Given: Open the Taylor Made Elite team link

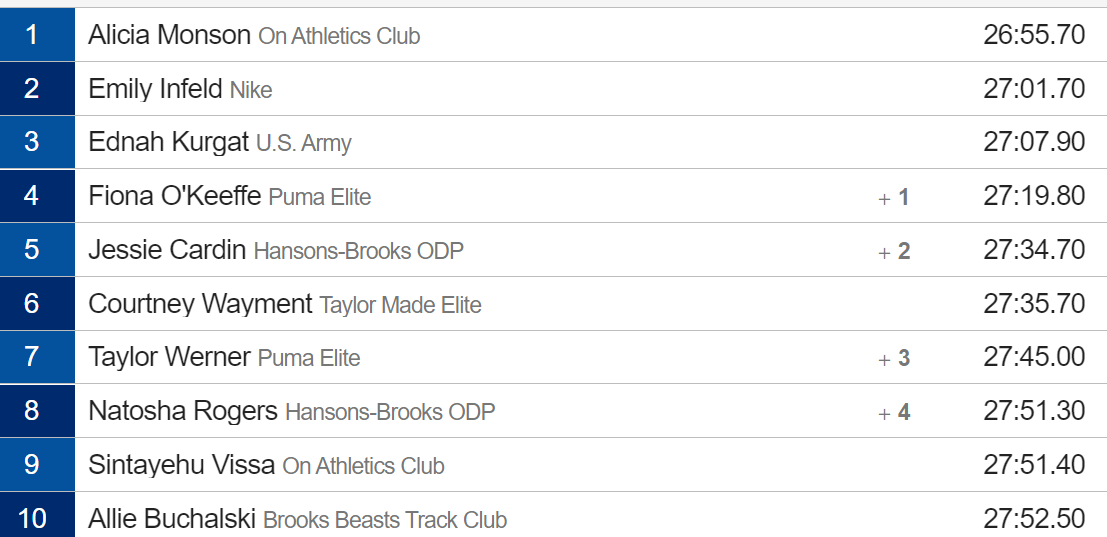Looking at the screenshot, I should click(400, 305).
